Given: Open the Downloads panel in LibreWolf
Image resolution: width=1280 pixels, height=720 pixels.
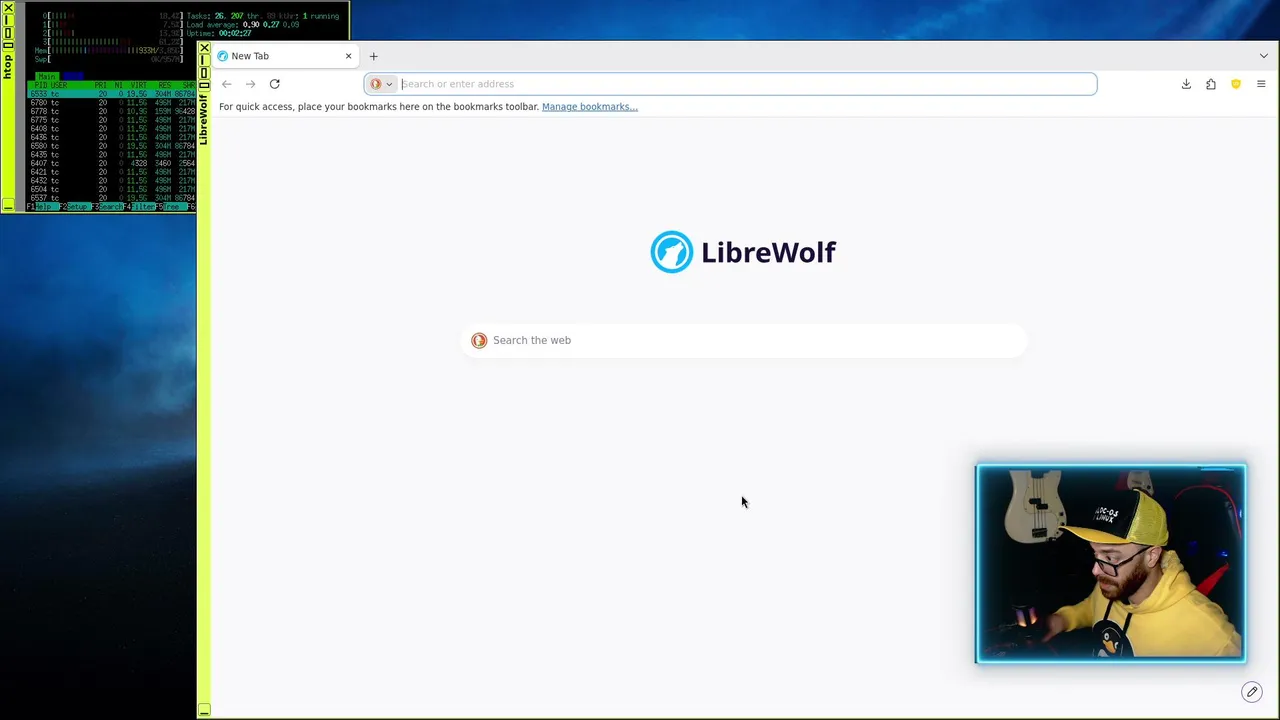Looking at the screenshot, I should [x=1186, y=84].
